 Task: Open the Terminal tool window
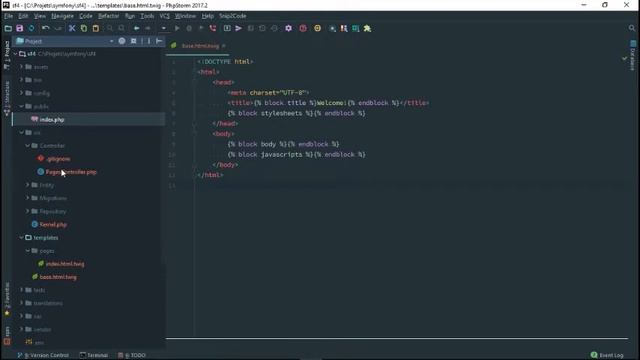tap(94, 355)
